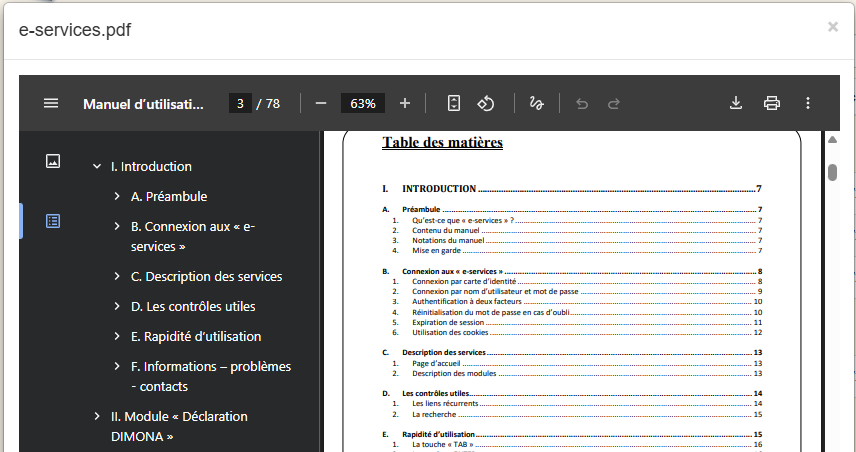Click the vertical scrollbar thumb
This screenshot has width=856, height=452.
click(832, 172)
